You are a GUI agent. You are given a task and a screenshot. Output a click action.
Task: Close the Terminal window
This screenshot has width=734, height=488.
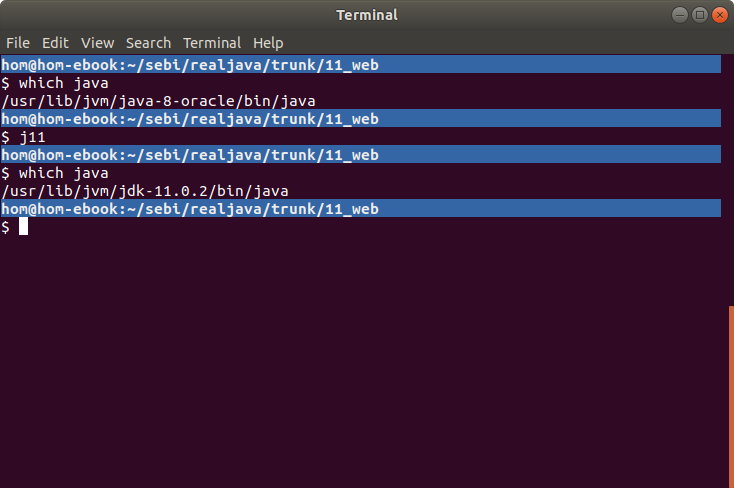coord(720,15)
